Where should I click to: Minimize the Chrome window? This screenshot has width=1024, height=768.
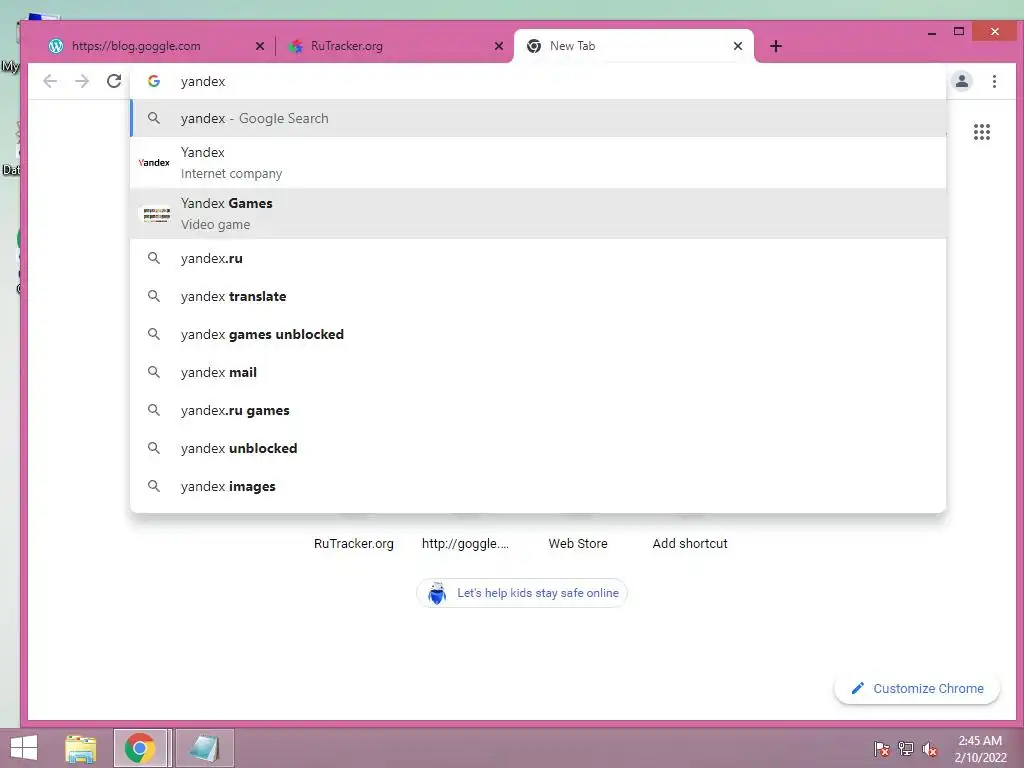[x=932, y=32]
